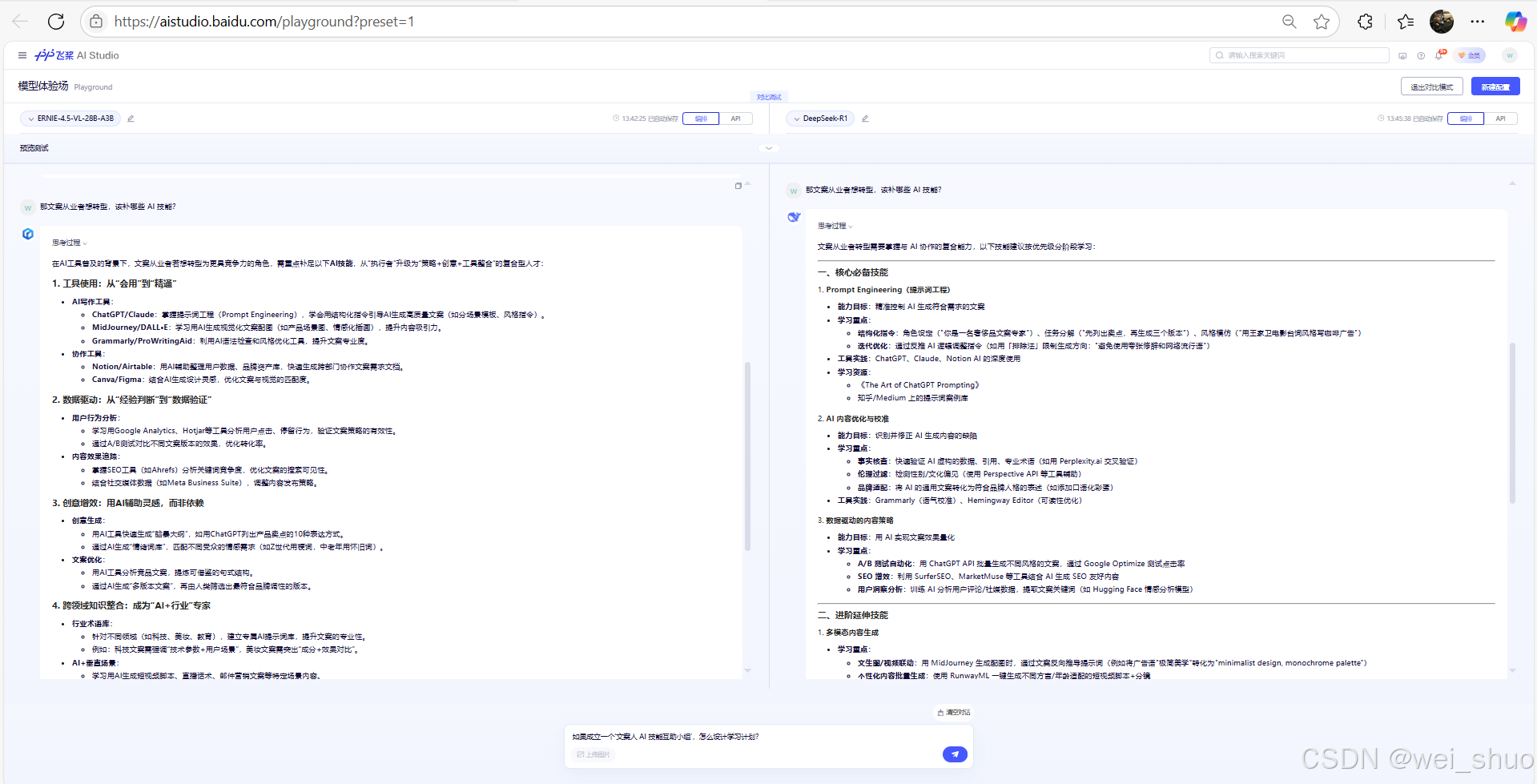Click heading '一、核心必备技能' in DeepSeek response

click(x=853, y=272)
